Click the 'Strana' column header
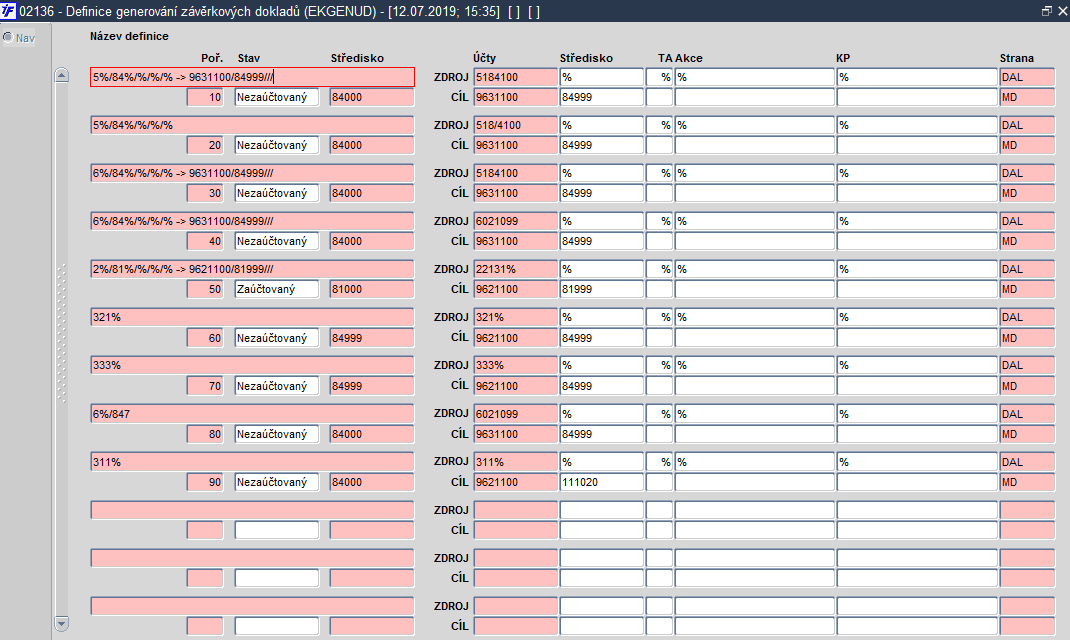 pos(1017,58)
